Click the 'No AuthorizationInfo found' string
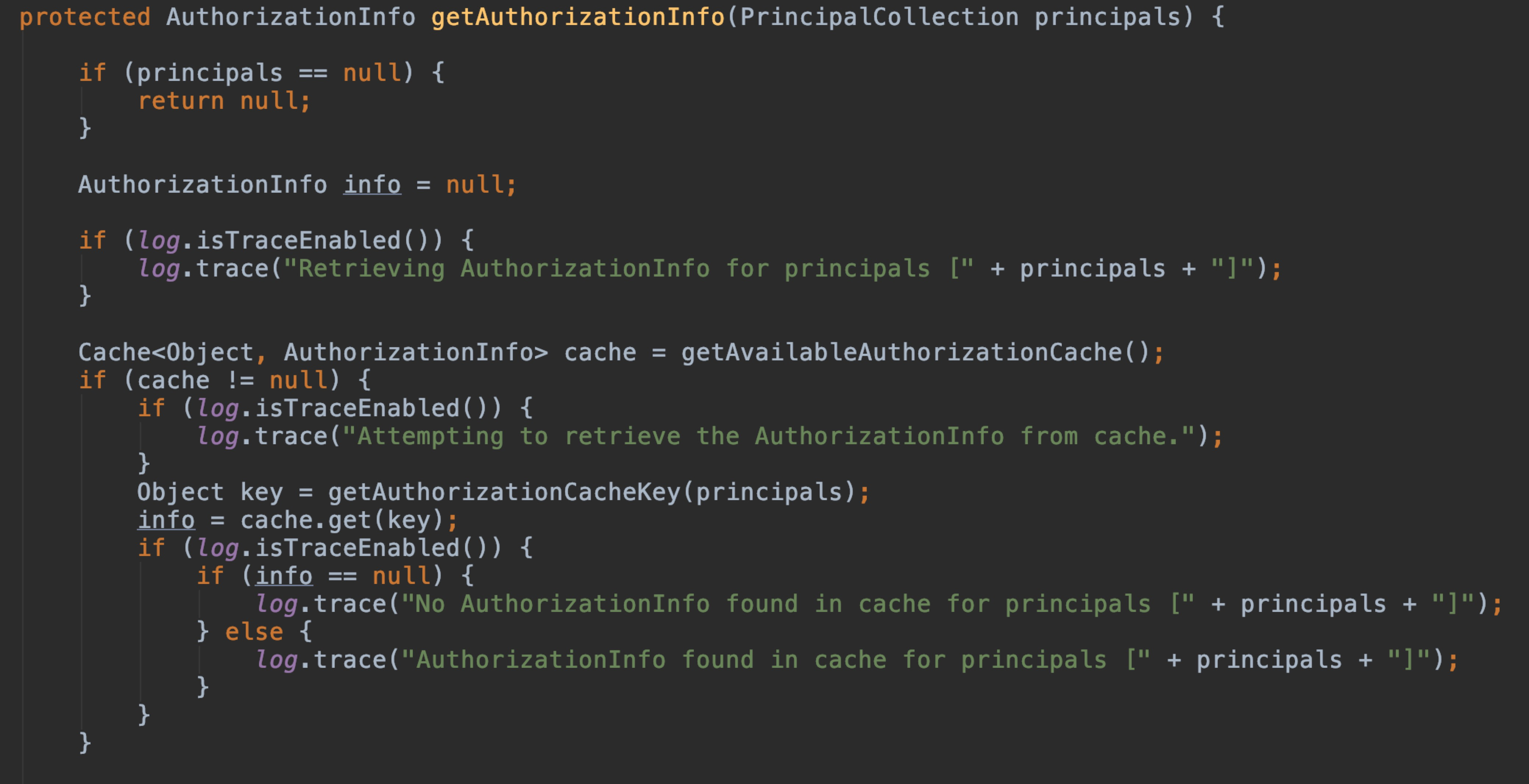Image resolution: width=1529 pixels, height=784 pixels. click(798, 604)
